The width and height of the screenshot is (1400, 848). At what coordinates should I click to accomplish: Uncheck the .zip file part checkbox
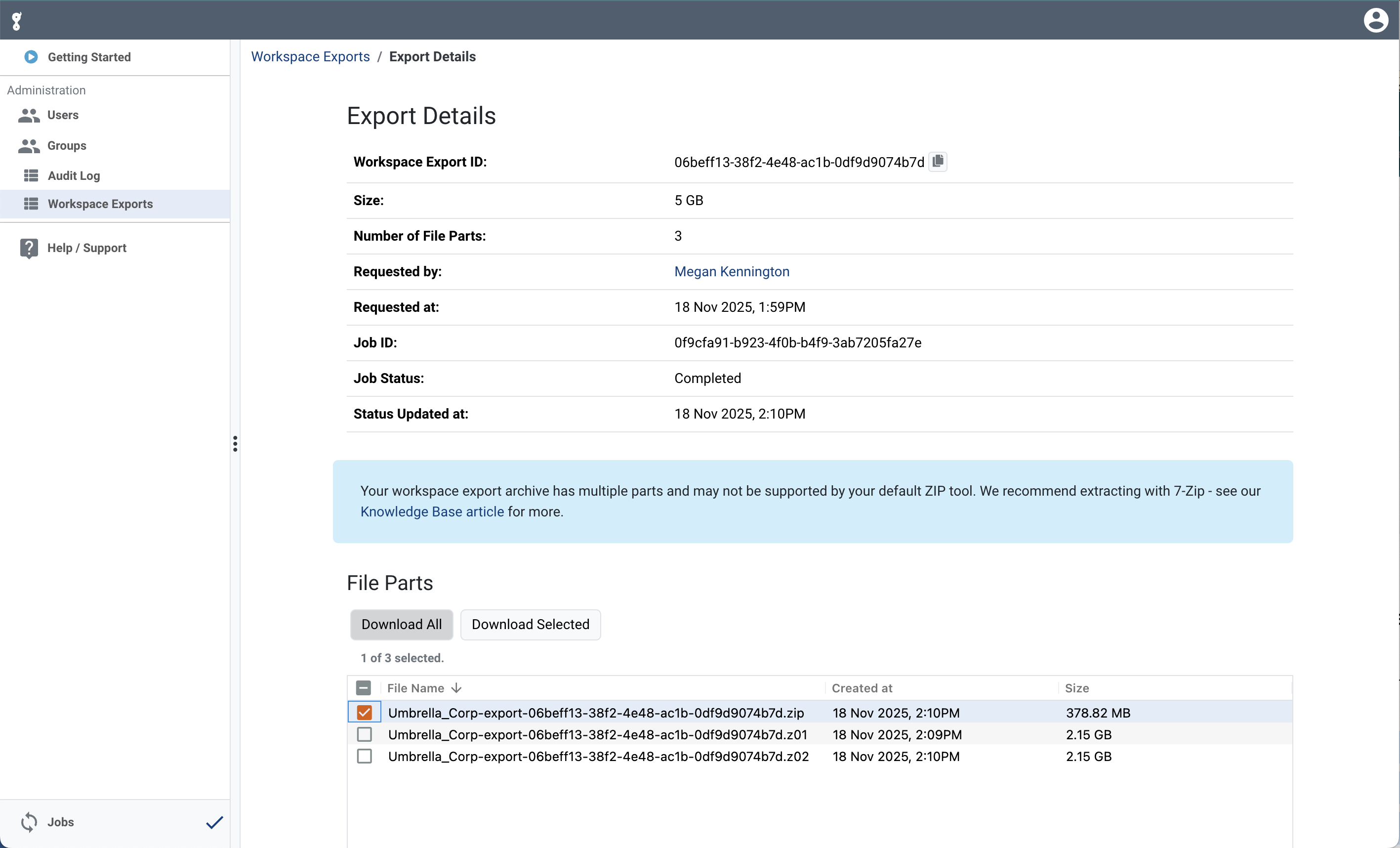click(364, 712)
